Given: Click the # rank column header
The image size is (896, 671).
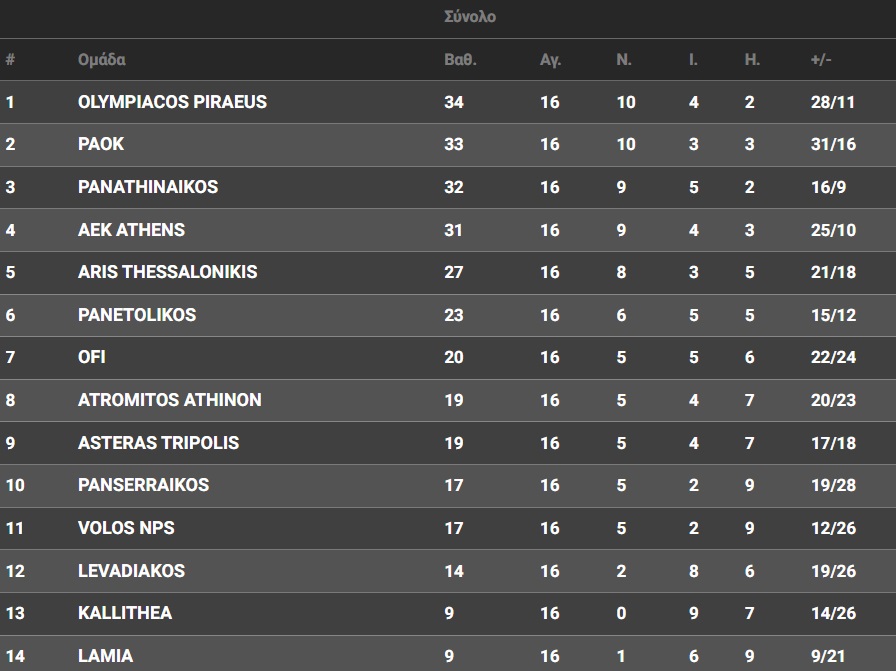Looking at the screenshot, I should pos(10,60).
